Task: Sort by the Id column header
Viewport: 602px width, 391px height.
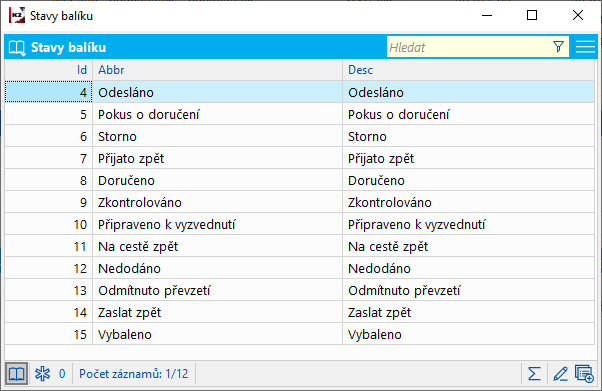Action: point(48,70)
